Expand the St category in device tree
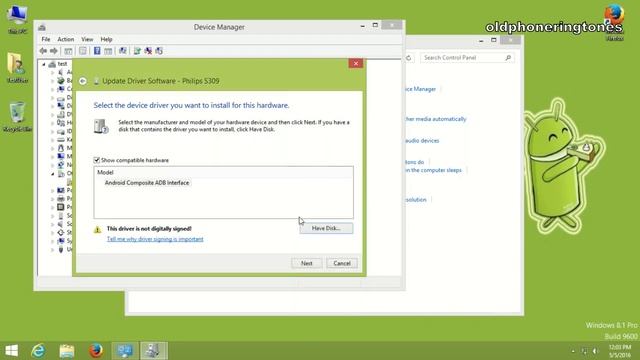 52,232
